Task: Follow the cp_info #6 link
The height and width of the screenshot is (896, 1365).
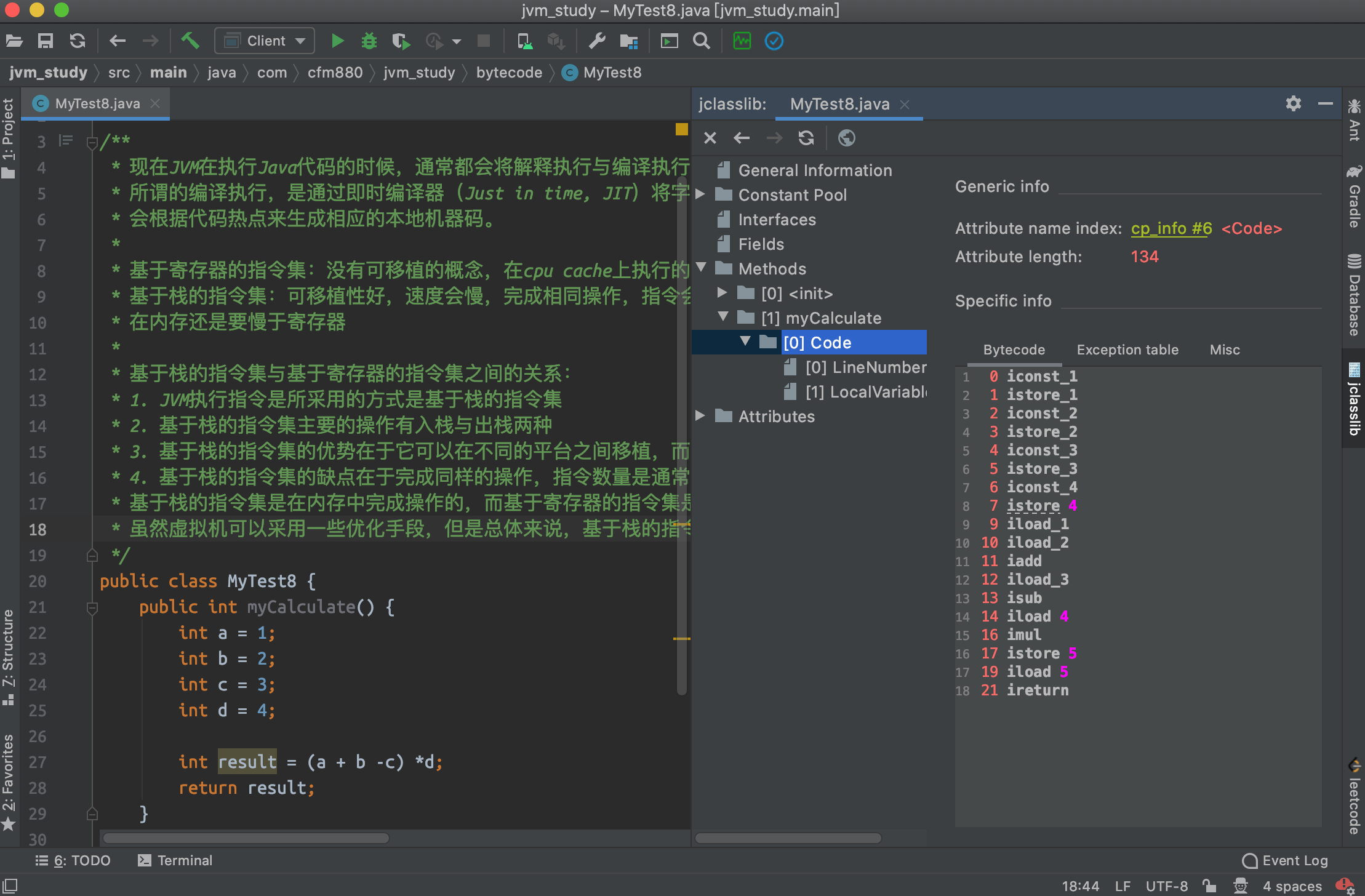Action: click(x=1171, y=228)
